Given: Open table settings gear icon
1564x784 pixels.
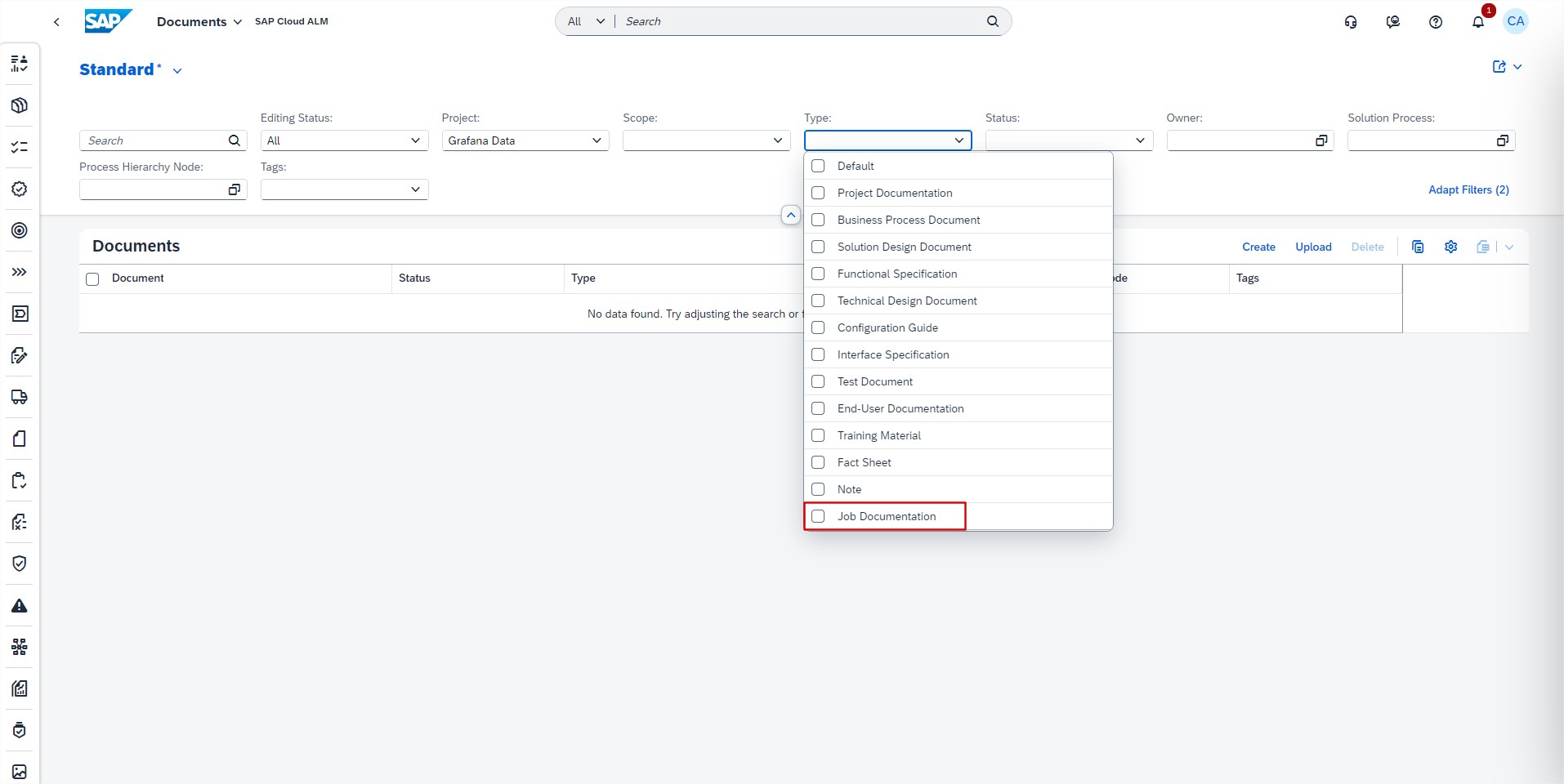Looking at the screenshot, I should tap(1450, 247).
